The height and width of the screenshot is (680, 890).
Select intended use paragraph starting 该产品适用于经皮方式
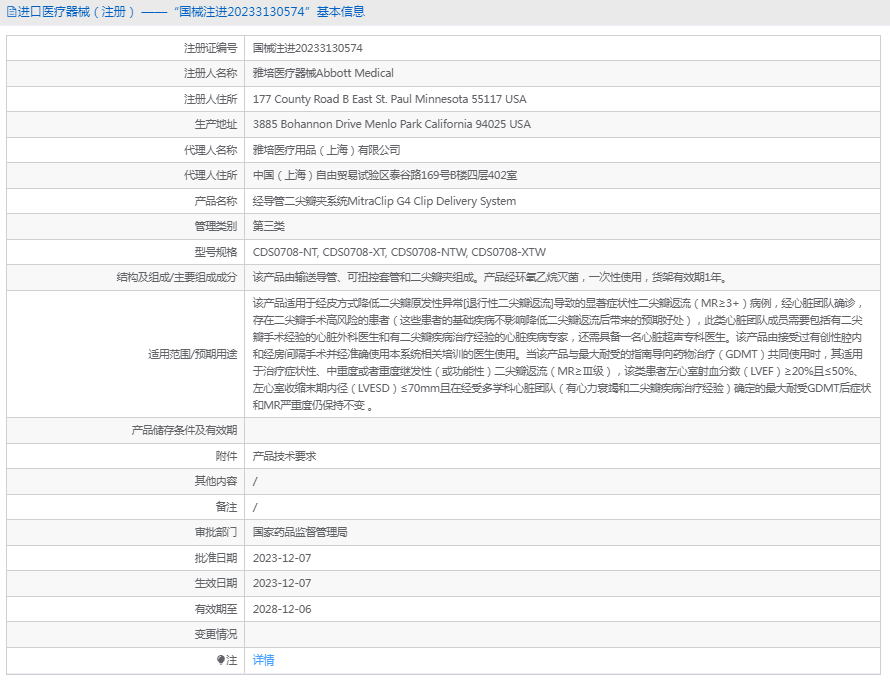pos(562,354)
